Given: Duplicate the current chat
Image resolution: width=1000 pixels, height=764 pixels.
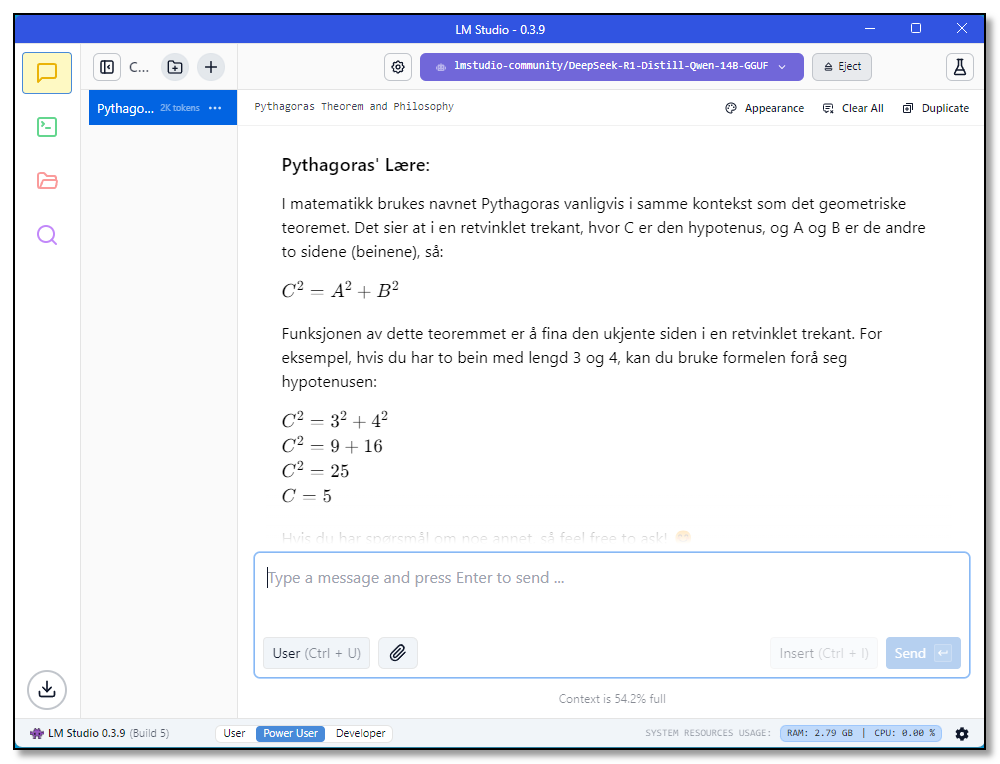Looking at the screenshot, I should click(936, 108).
